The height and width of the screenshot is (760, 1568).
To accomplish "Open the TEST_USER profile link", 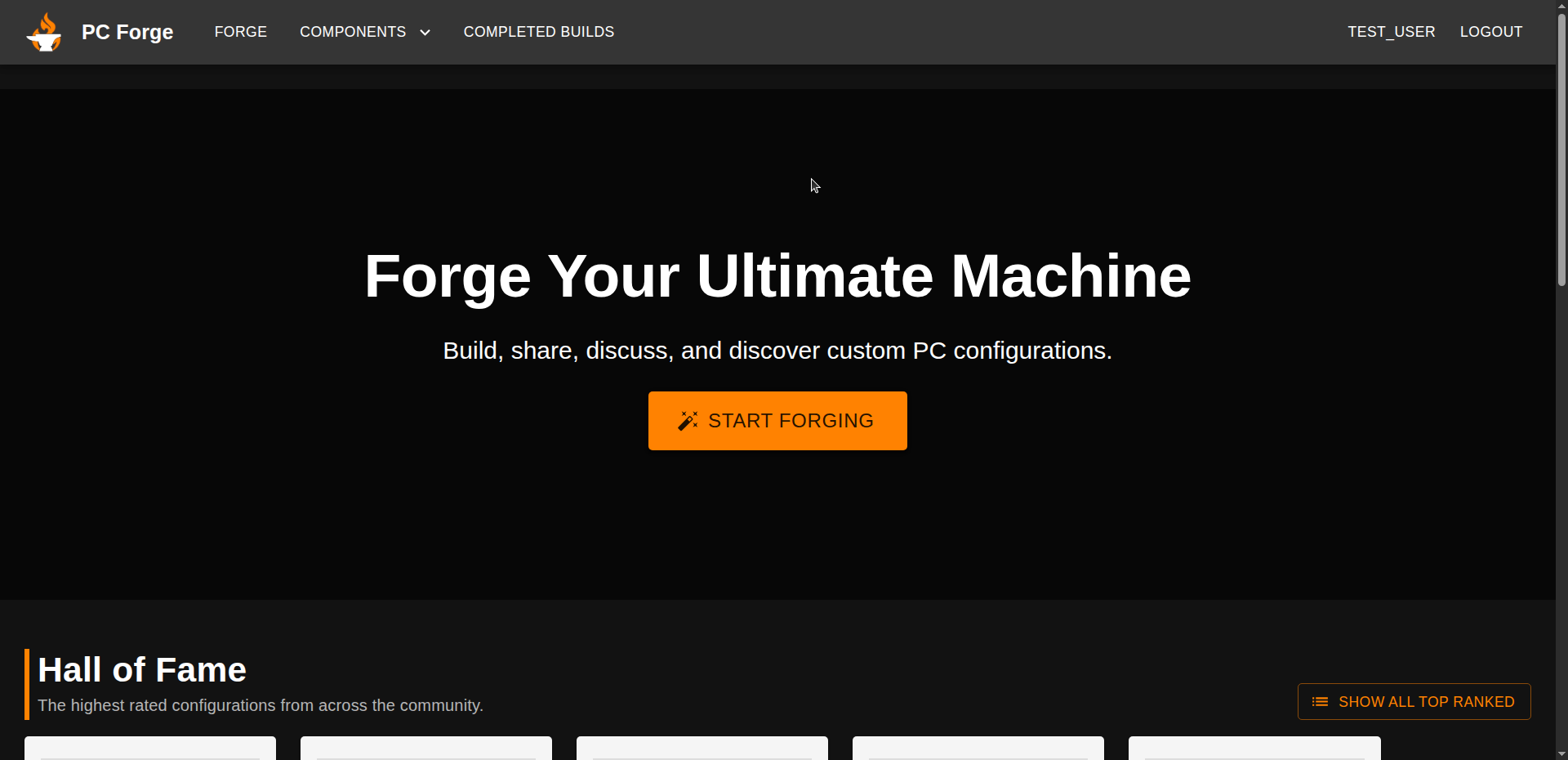I will coord(1391,32).
